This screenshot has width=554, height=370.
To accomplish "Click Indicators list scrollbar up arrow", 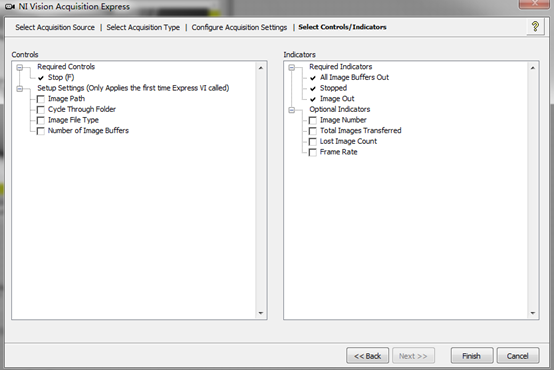I will tap(533, 67).
